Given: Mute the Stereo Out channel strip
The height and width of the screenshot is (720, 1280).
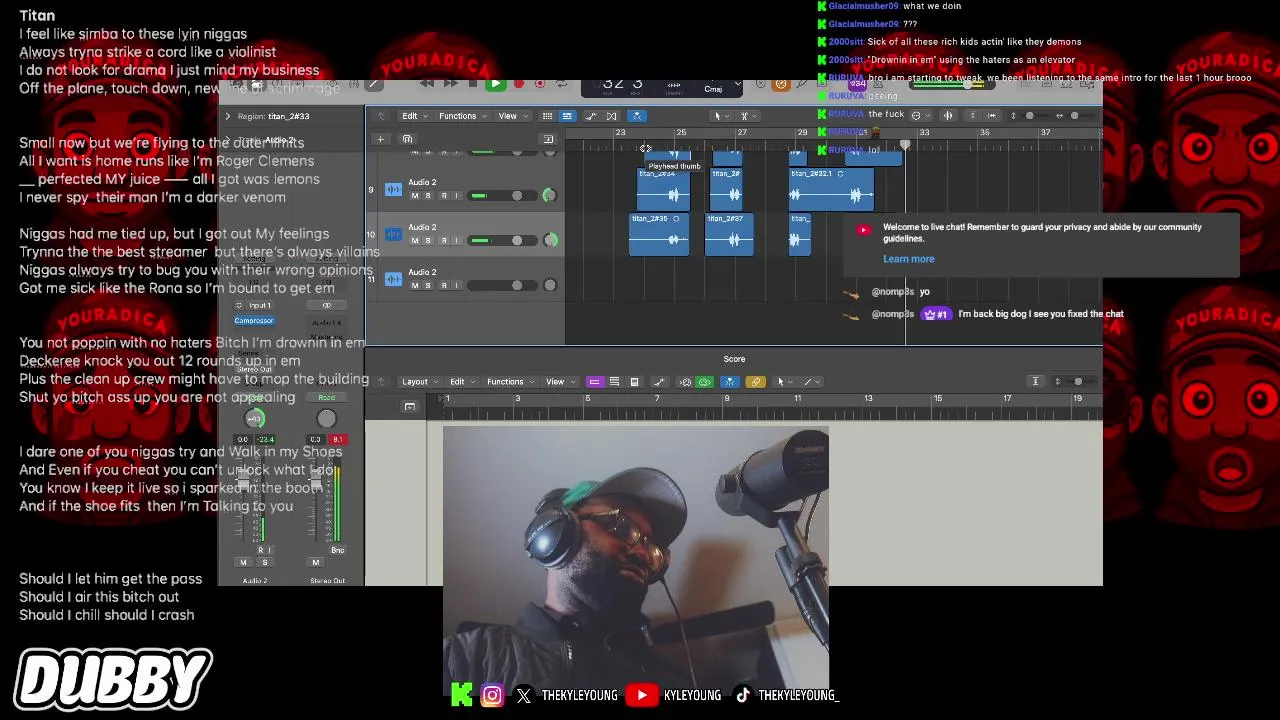Looking at the screenshot, I should [316, 562].
